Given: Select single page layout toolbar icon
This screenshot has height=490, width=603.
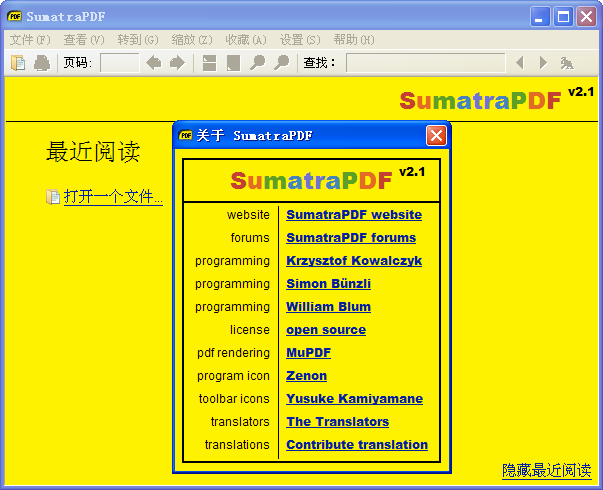Looking at the screenshot, I should pos(233,63).
